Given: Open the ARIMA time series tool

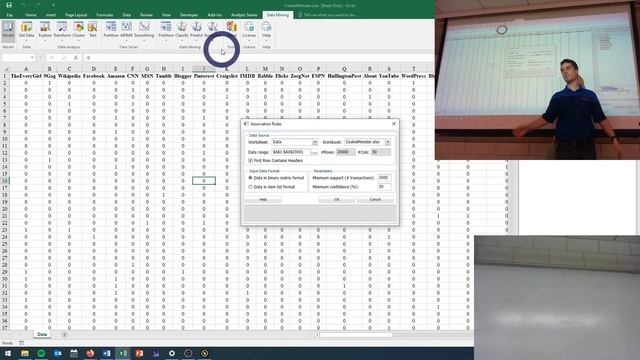Looking at the screenshot, I should (127, 30).
